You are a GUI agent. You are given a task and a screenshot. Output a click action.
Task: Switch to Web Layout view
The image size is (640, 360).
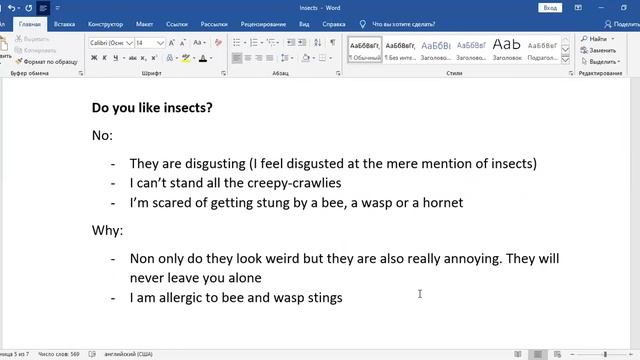point(558,354)
